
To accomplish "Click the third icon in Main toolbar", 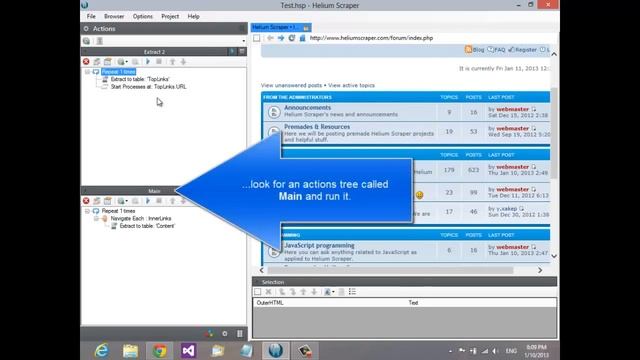I will coord(107,201).
